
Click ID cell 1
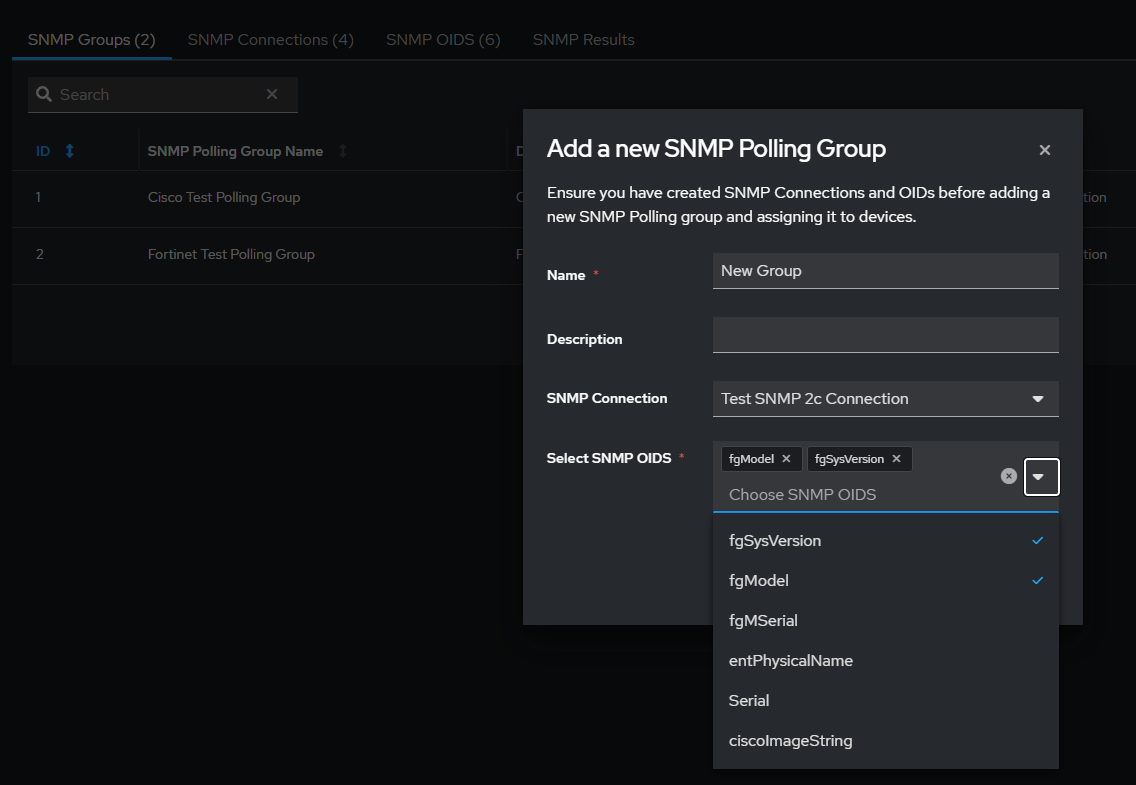tap(38, 197)
